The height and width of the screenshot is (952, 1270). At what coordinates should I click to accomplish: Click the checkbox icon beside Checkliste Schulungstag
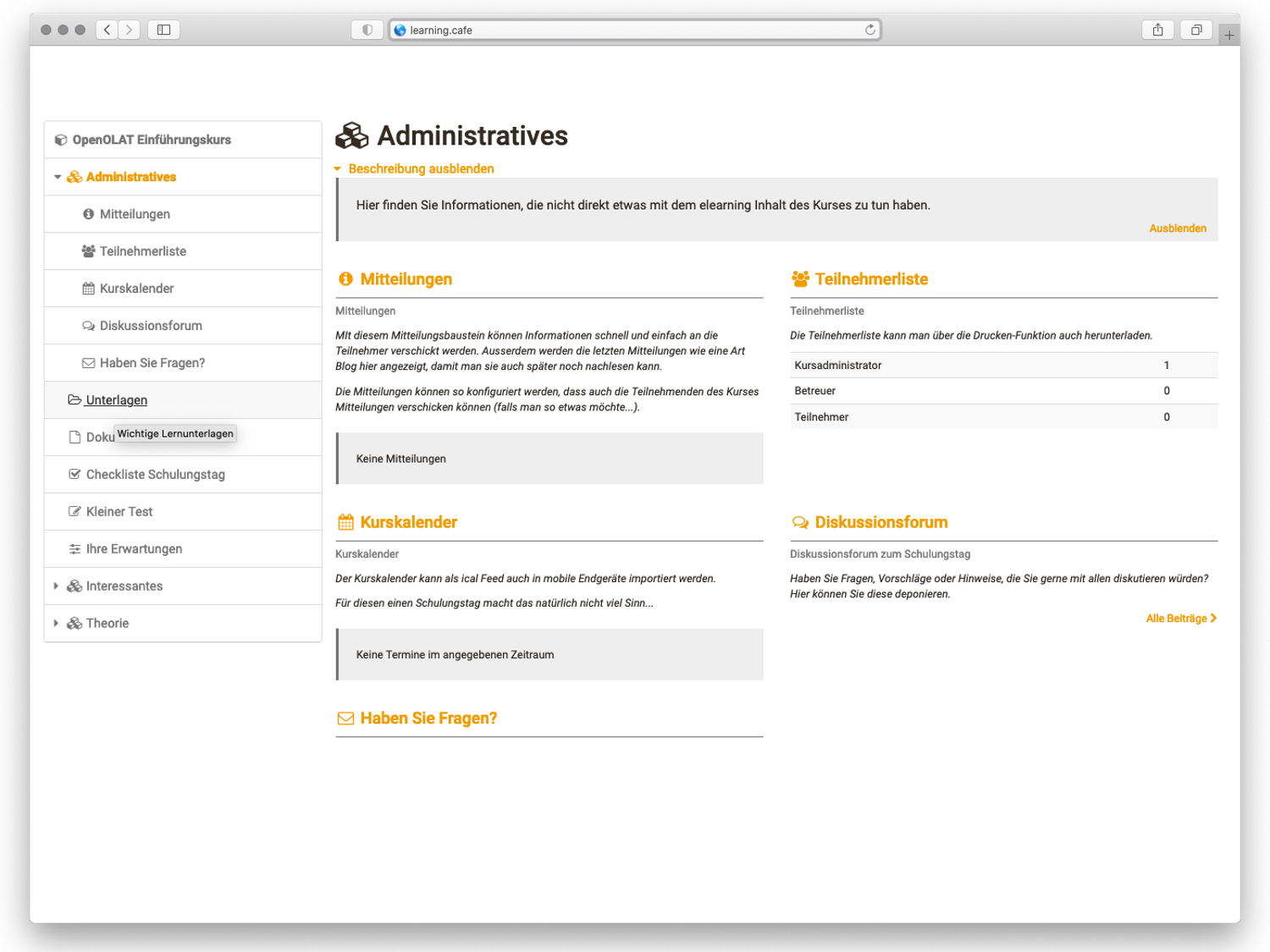[x=75, y=475]
